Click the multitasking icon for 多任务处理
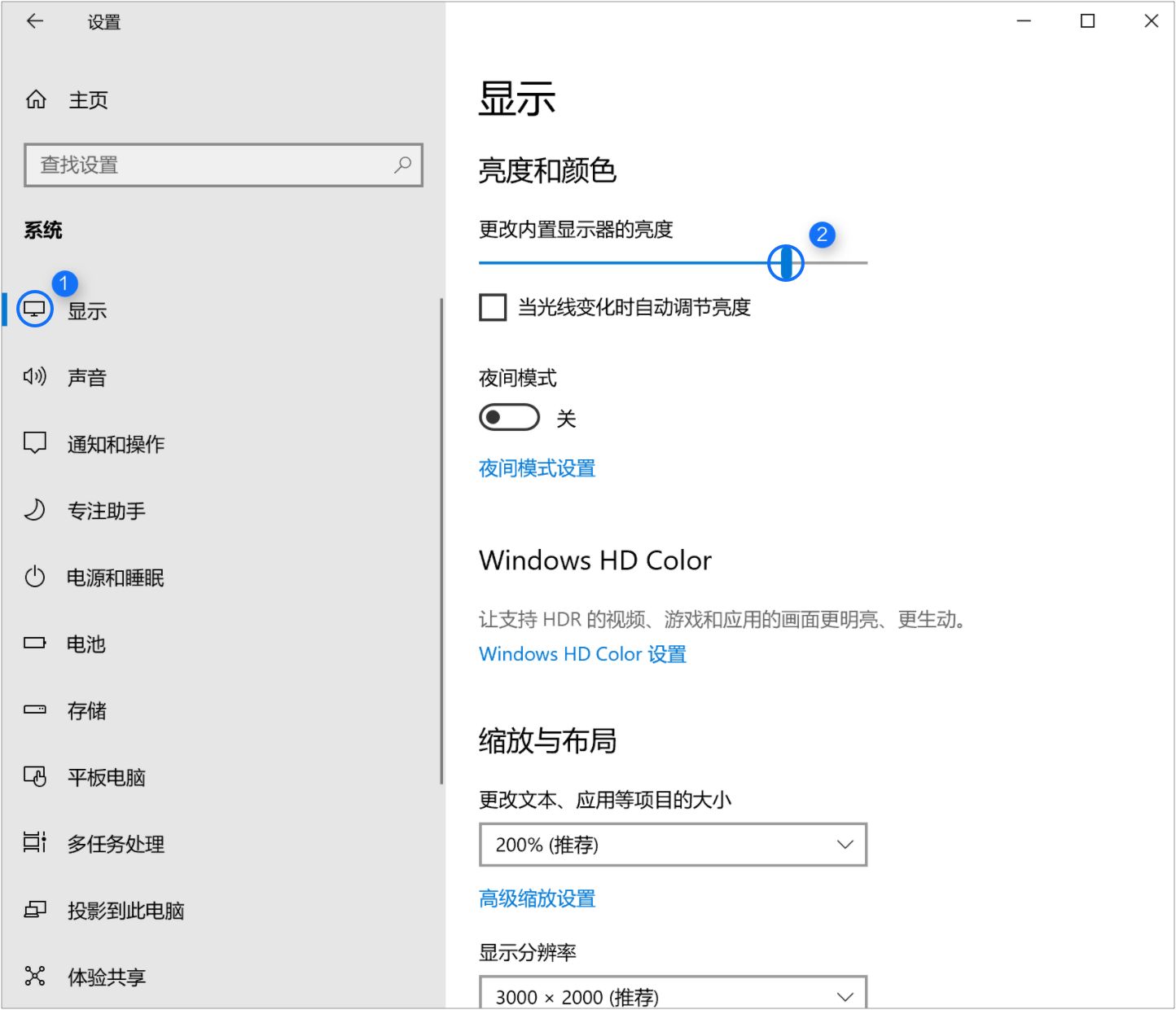This screenshot has width=1176, height=1010. point(35,842)
